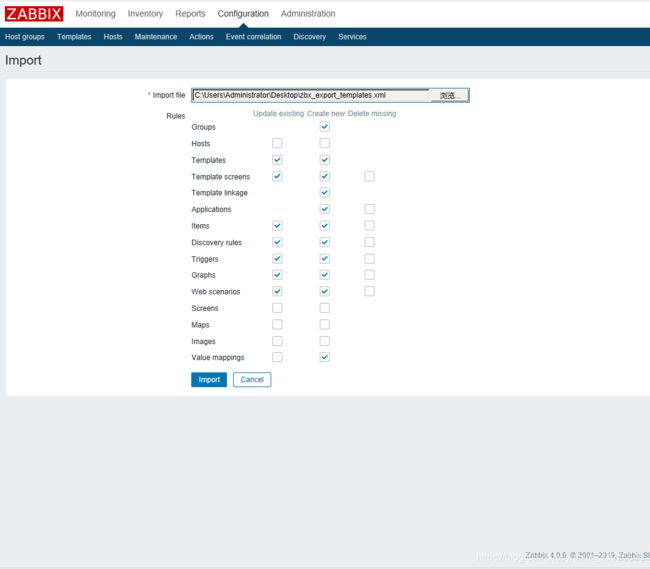This screenshot has height=569, width=650.
Task: Click the Import button
Action: [209, 380]
